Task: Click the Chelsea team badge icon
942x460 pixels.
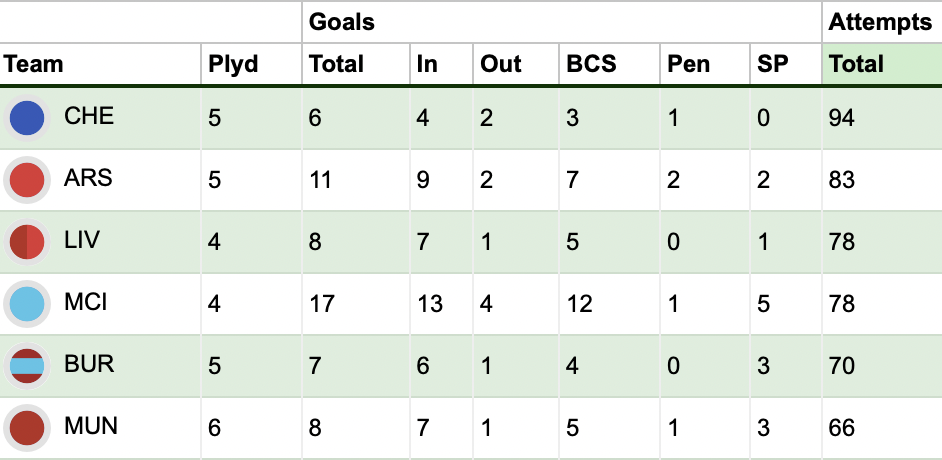Action: pyautogui.click(x=28, y=118)
